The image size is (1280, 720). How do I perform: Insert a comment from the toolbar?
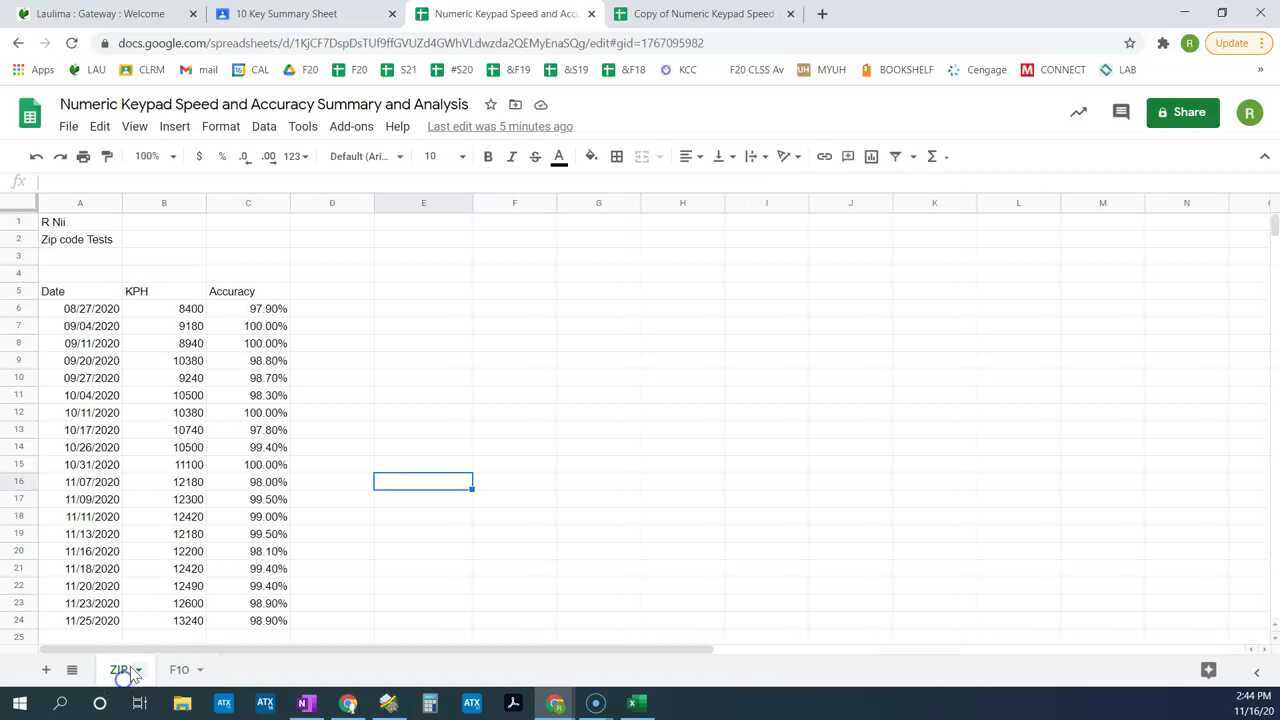click(848, 157)
